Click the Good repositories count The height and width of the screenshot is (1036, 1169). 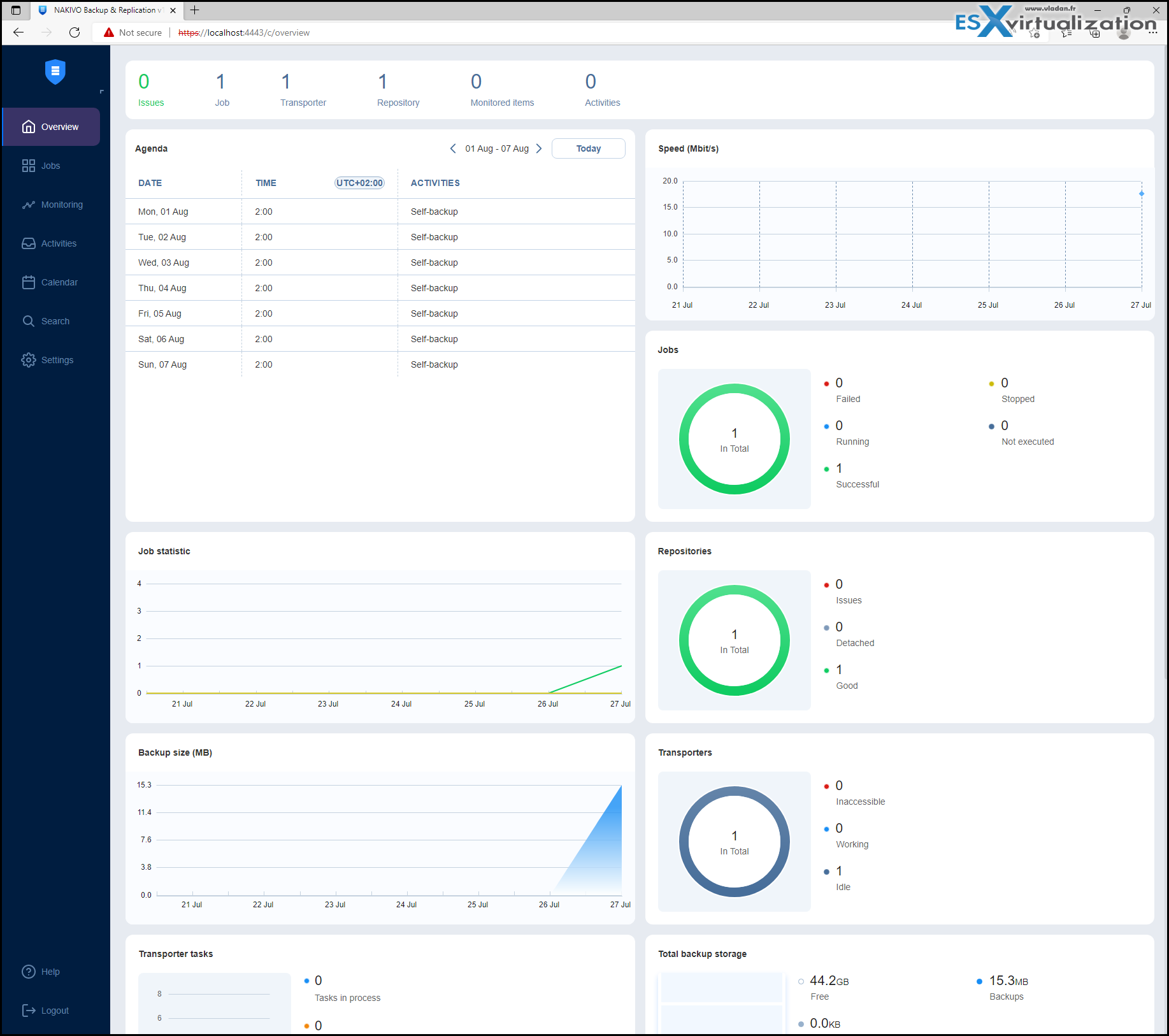pos(839,670)
